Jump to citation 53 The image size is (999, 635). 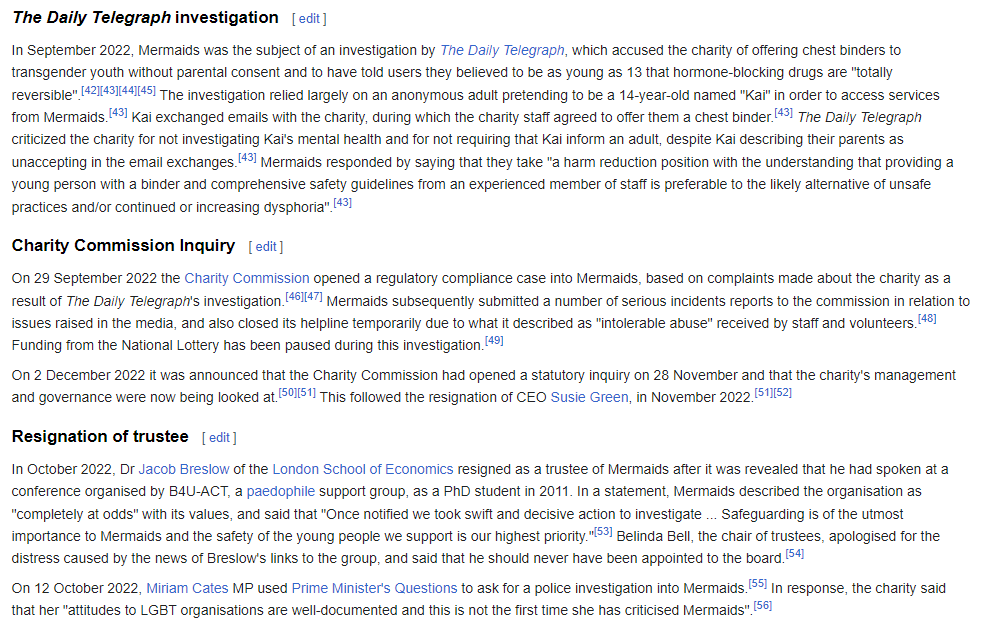pyautogui.click(x=603, y=532)
